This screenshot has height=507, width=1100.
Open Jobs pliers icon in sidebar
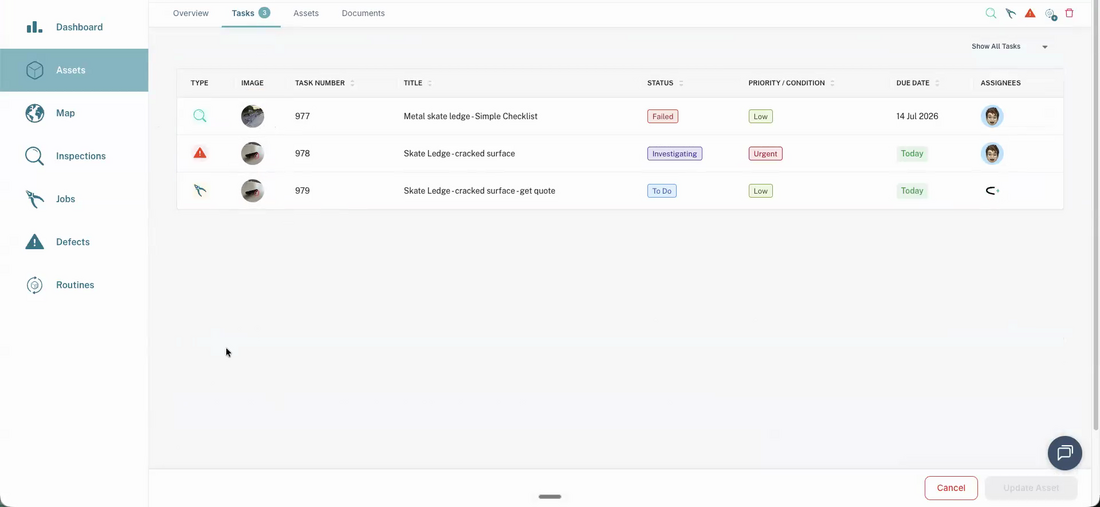[x=34, y=199]
